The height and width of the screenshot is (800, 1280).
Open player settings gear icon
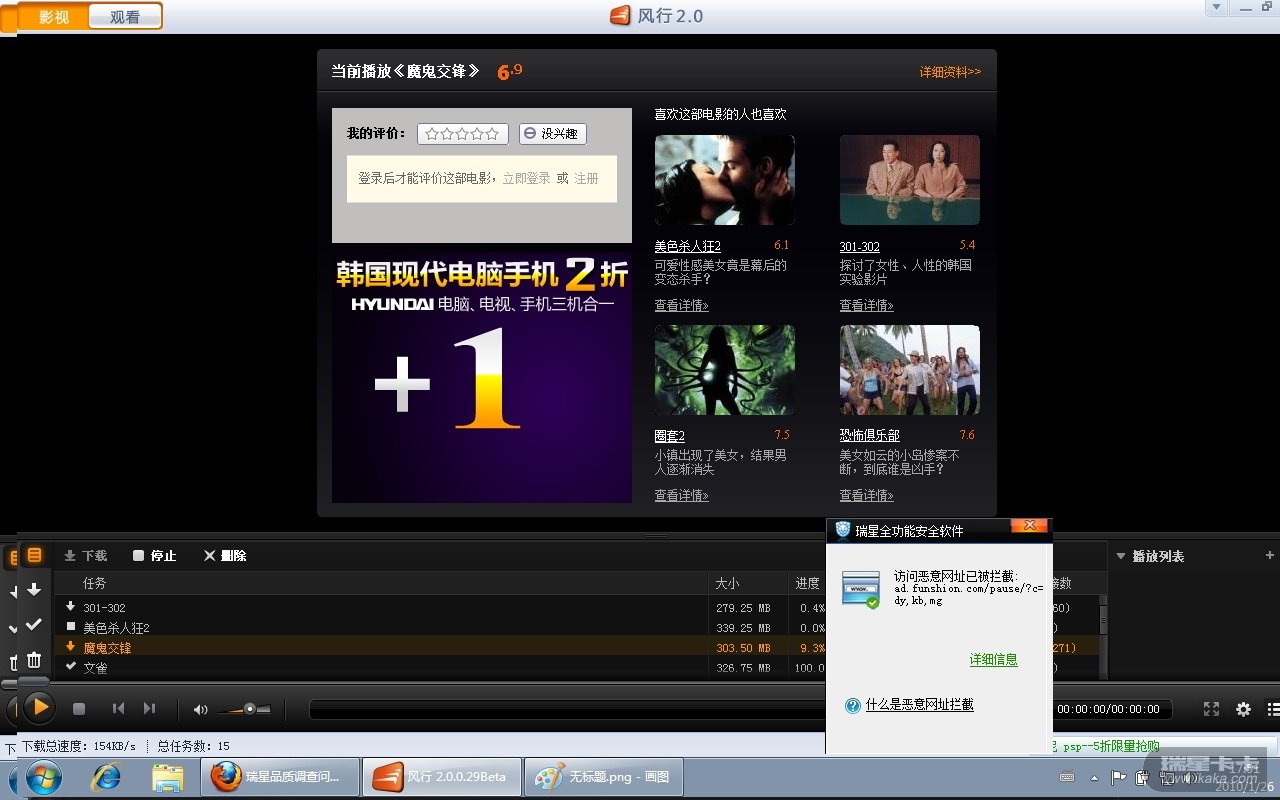tap(1243, 709)
